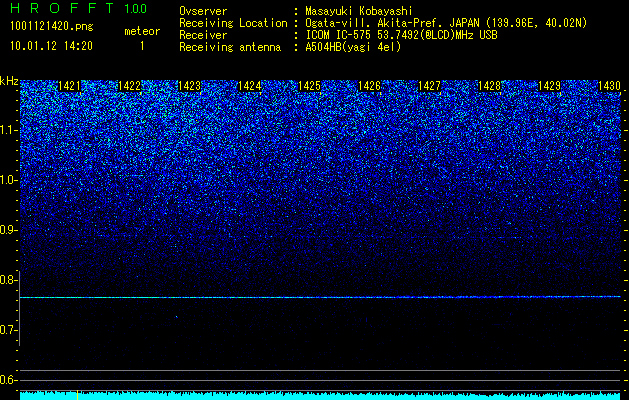Image resolution: width=629 pixels, height=400 pixels.
Task: Click the Ogata-vill. Akita-Pref. JAPAN location text
Action: [446, 23]
